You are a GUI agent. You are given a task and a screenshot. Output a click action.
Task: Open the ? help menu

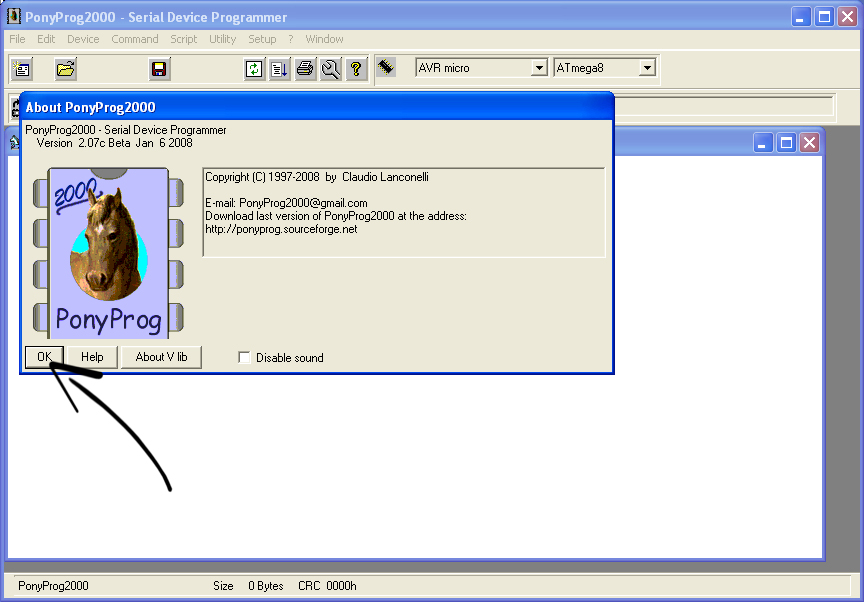click(291, 39)
